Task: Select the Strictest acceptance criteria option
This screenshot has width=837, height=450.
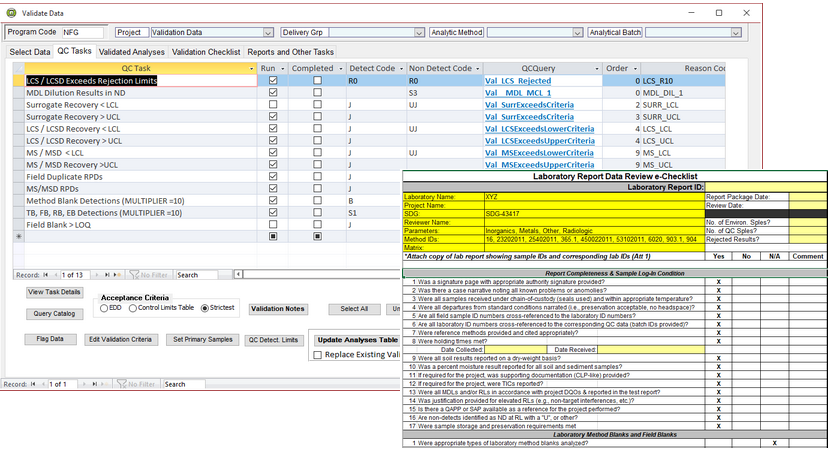Action: pos(204,308)
